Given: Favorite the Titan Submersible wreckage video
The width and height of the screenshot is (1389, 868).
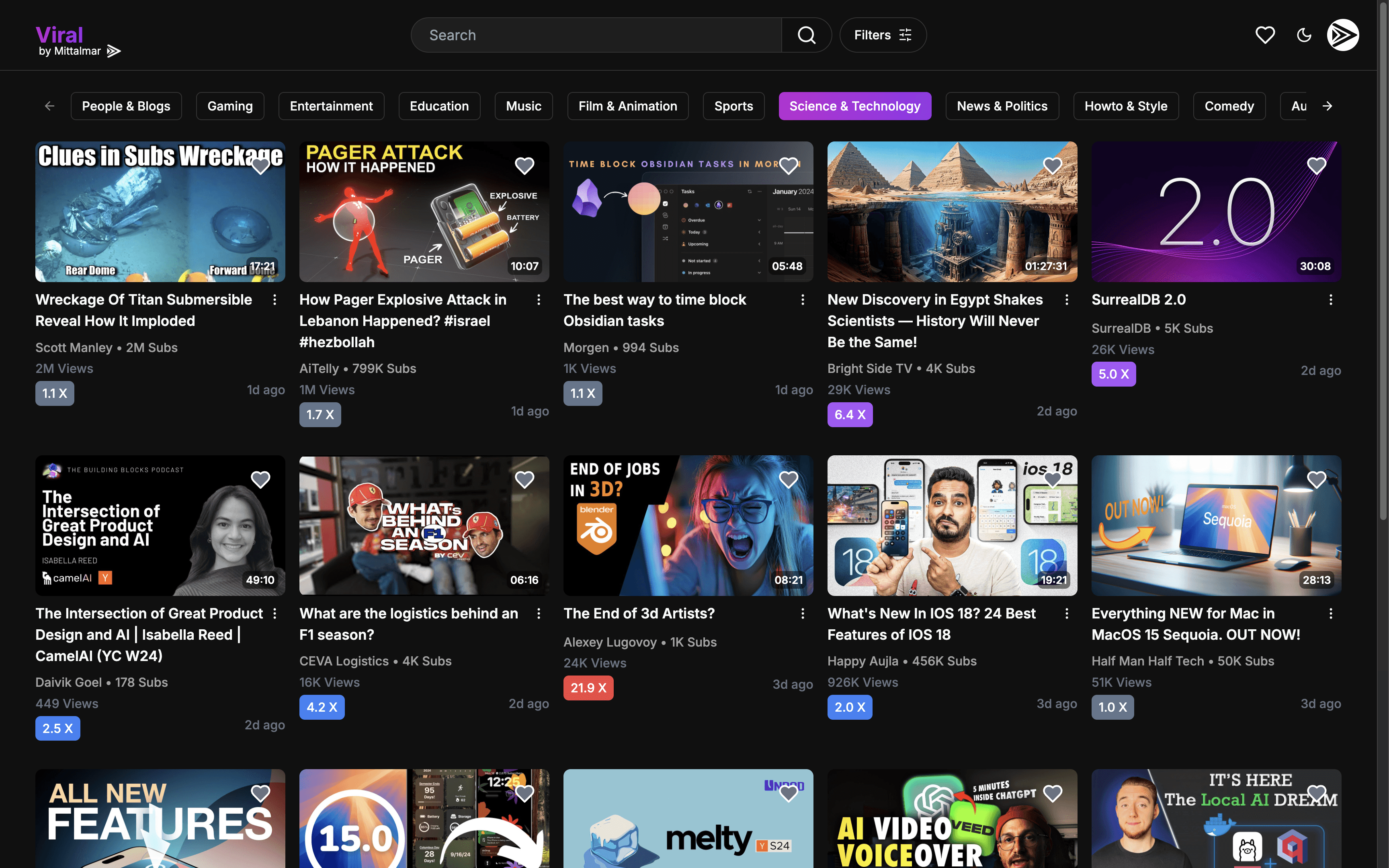Looking at the screenshot, I should pos(260,166).
